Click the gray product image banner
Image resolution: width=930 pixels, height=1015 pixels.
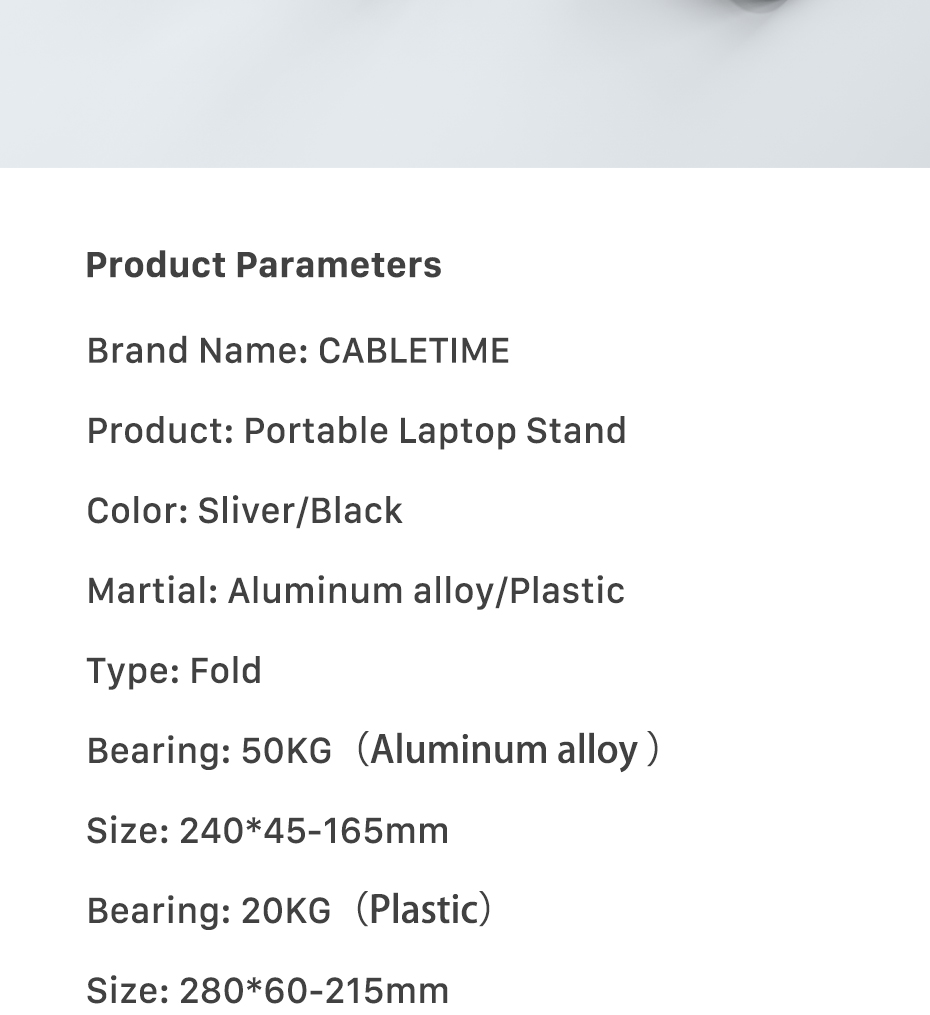click(465, 84)
